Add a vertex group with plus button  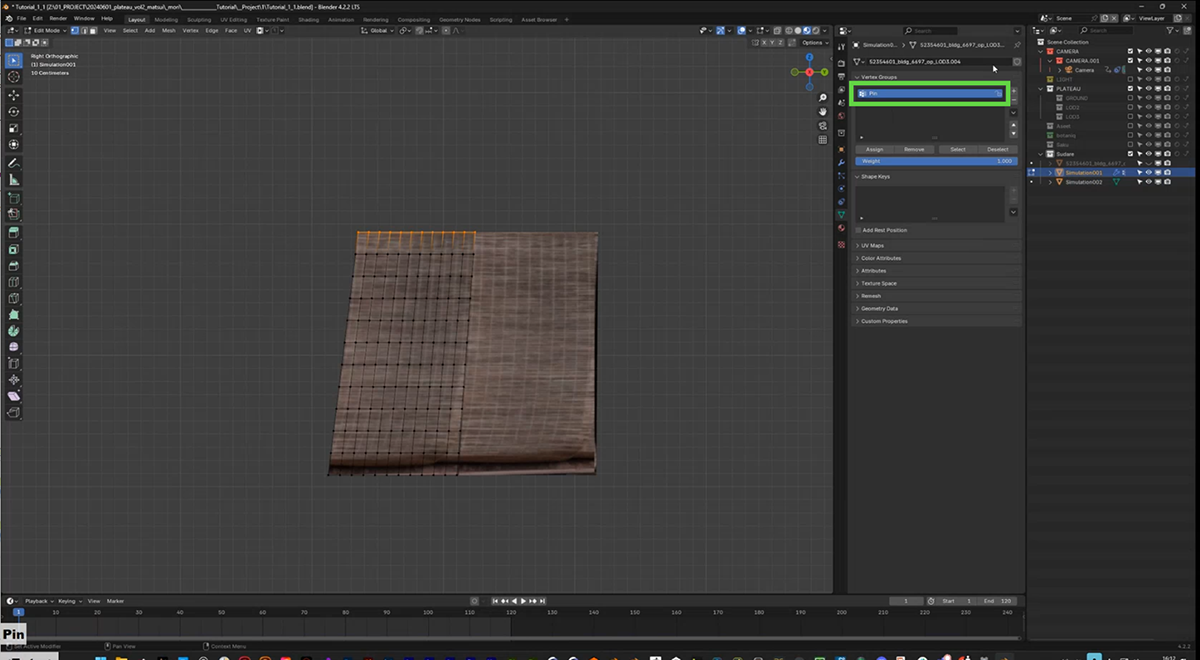click(1013, 90)
